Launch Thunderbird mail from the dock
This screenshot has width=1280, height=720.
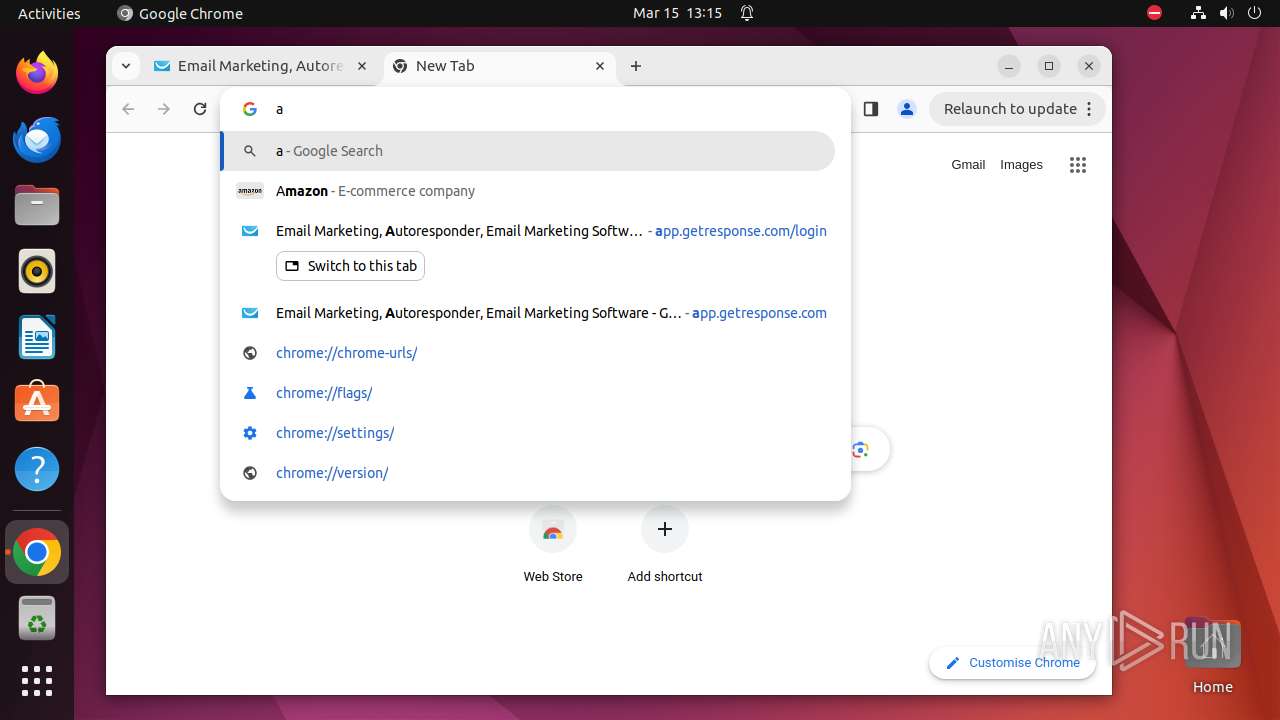[x=37, y=139]
